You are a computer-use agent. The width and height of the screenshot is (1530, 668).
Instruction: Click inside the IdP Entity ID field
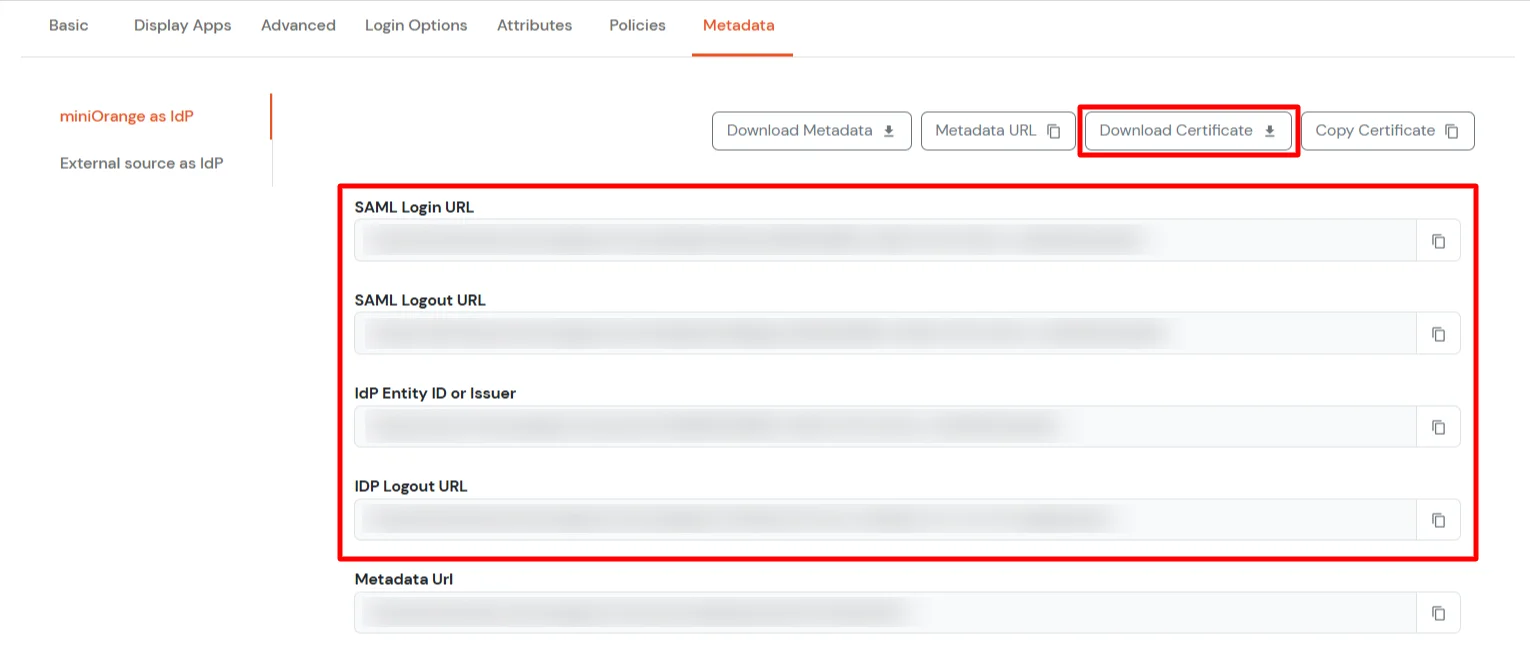point(885,426)
